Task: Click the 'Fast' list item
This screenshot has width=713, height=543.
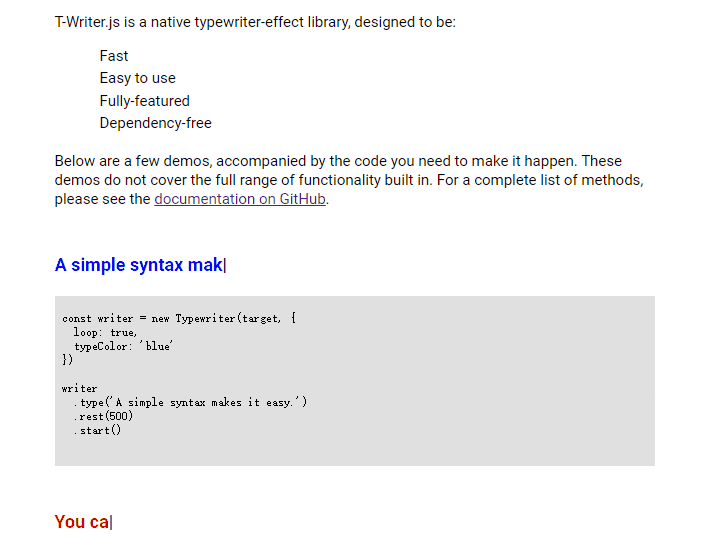Action: [x=114, y=56]
